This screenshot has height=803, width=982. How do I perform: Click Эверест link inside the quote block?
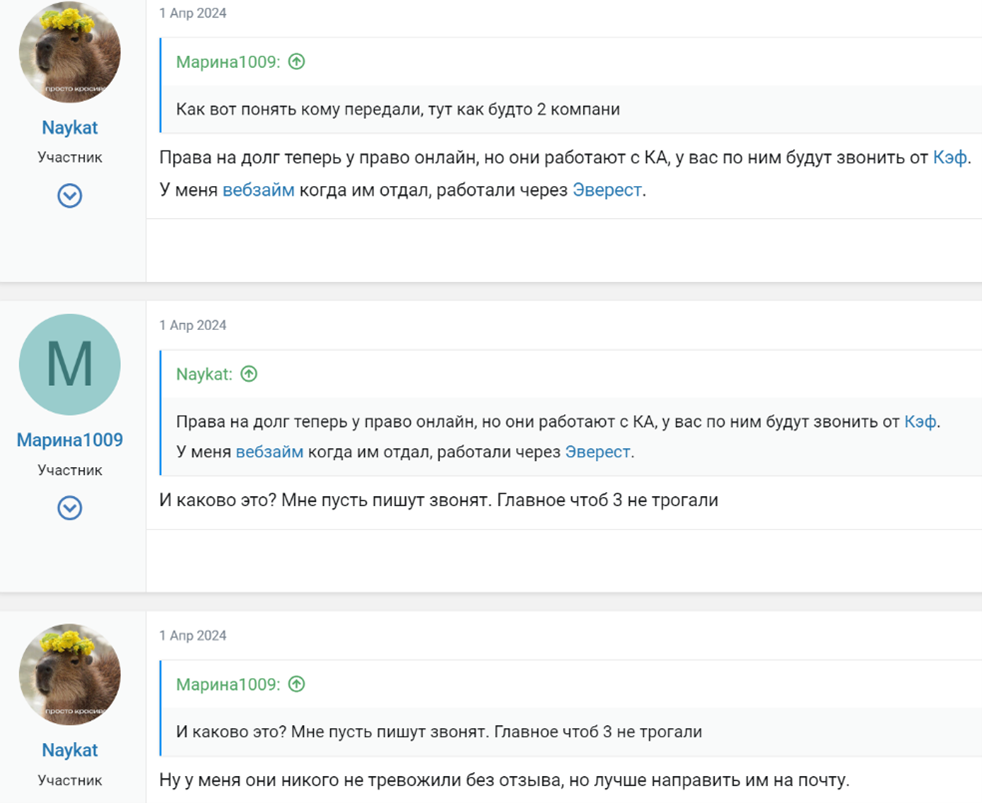pos(597,452)
